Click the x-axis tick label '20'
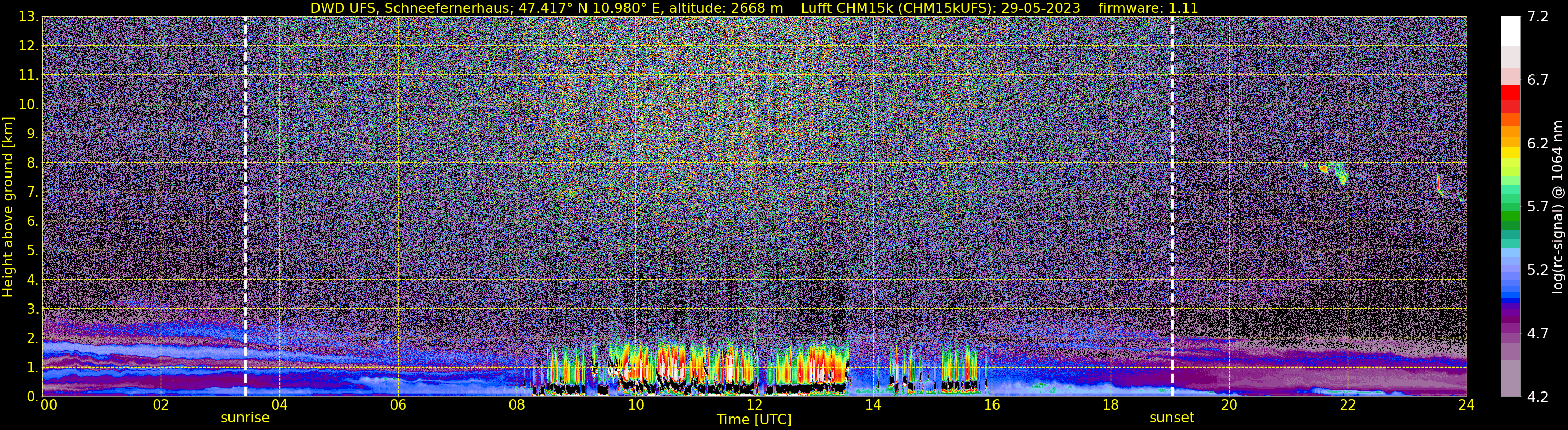 pos(1229,405)
